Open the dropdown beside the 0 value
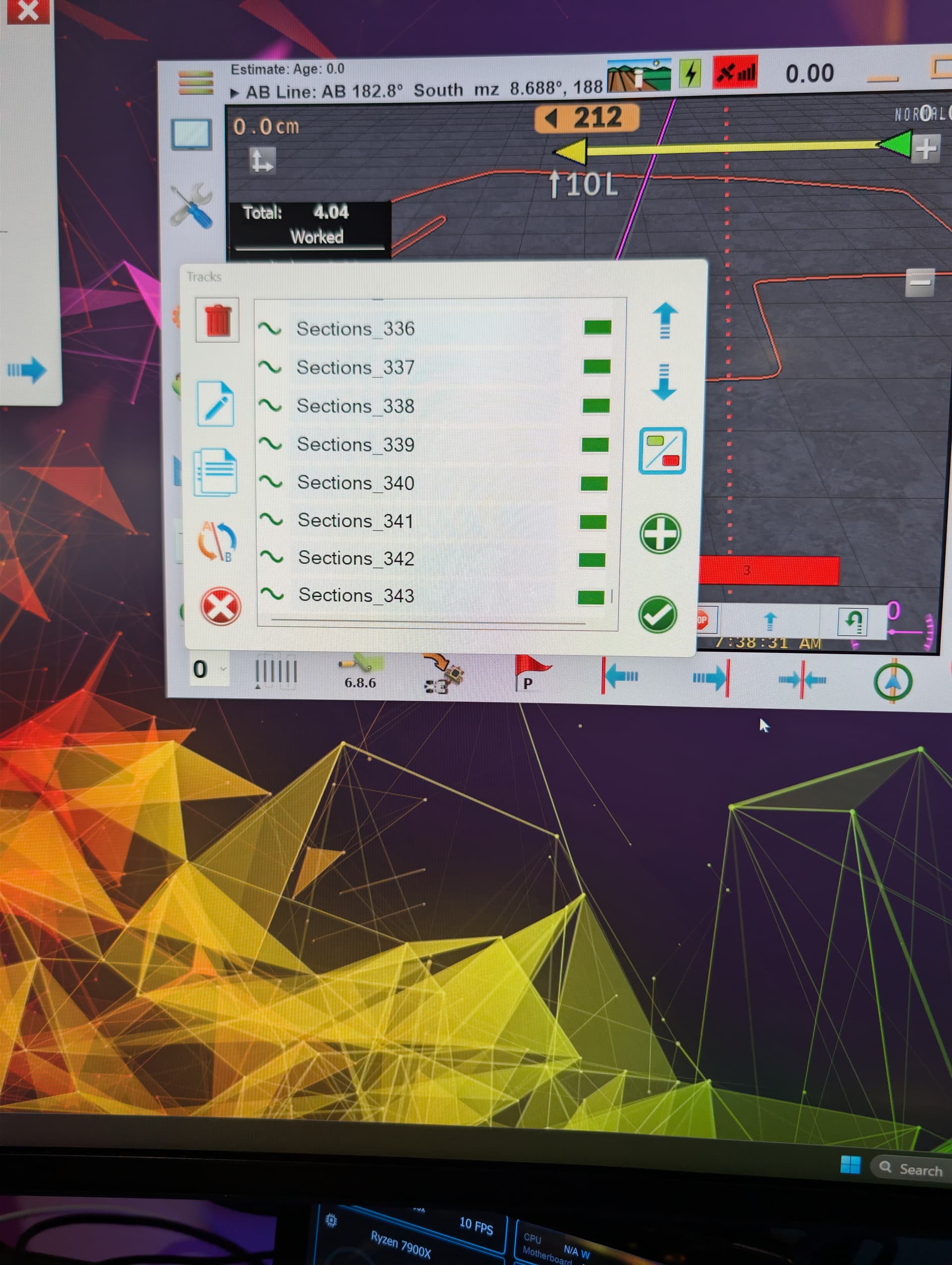 click(x=224, y=669)
